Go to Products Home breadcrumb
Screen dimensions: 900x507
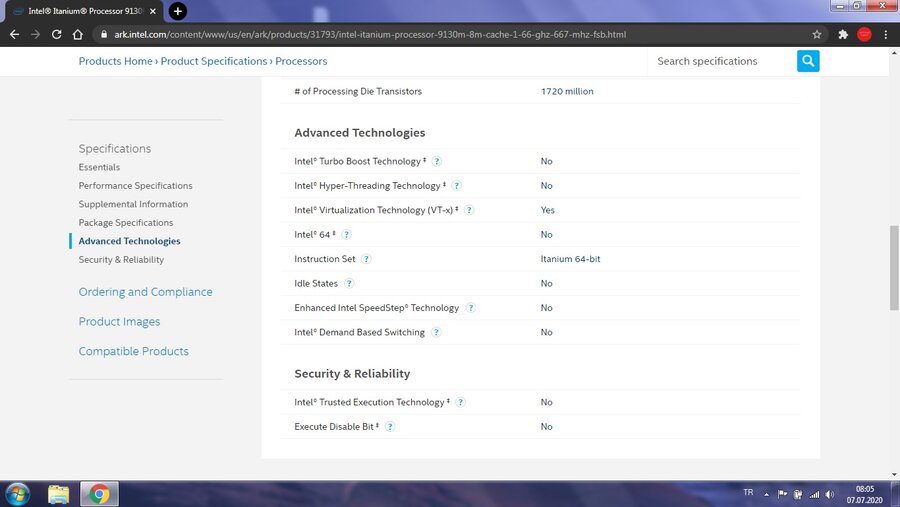coord(115,61)
